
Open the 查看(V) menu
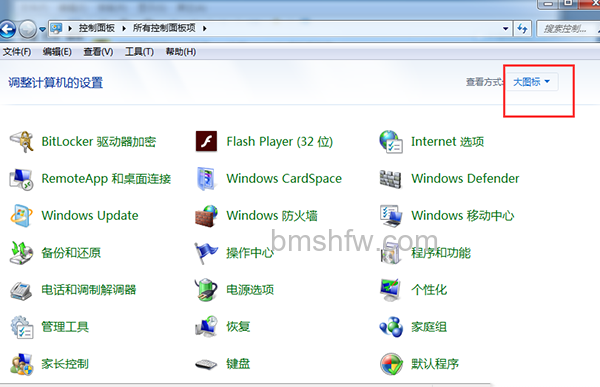98,52
